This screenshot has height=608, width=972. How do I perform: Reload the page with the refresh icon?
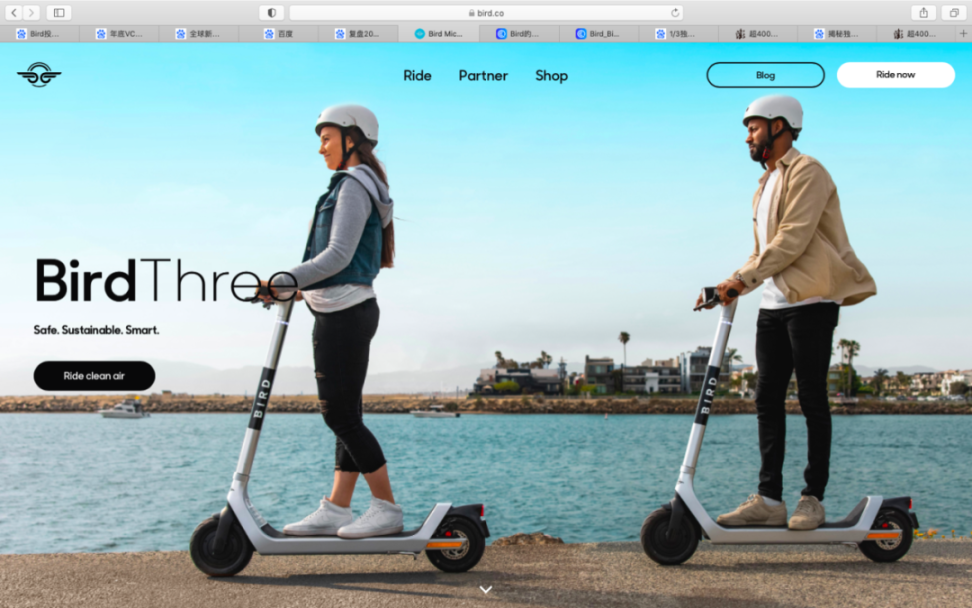coord(675,13)
